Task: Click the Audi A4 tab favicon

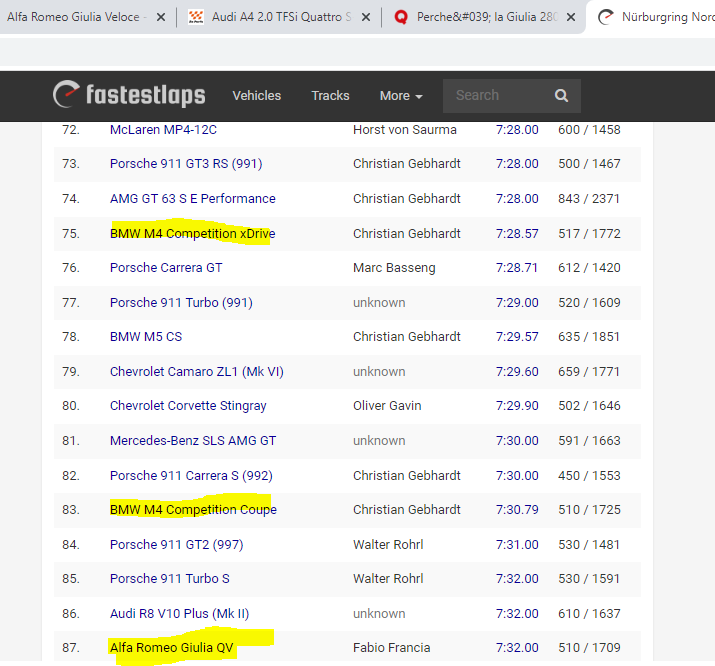Action: pyautogui.click(x=196, y=17)
